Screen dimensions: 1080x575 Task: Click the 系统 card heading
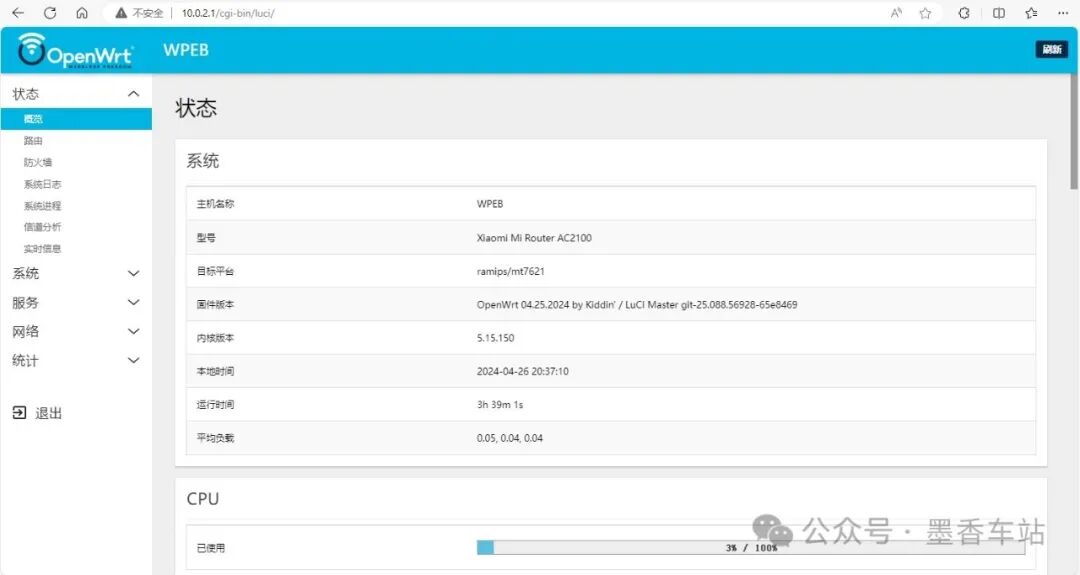[202, 161]
